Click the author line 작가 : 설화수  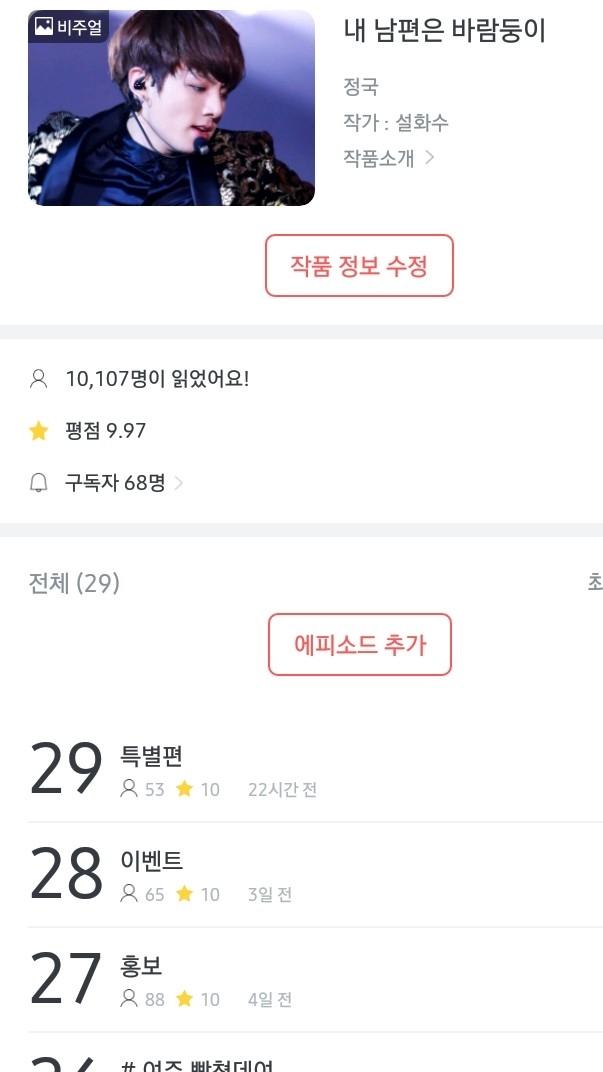(x=396, y=123)
